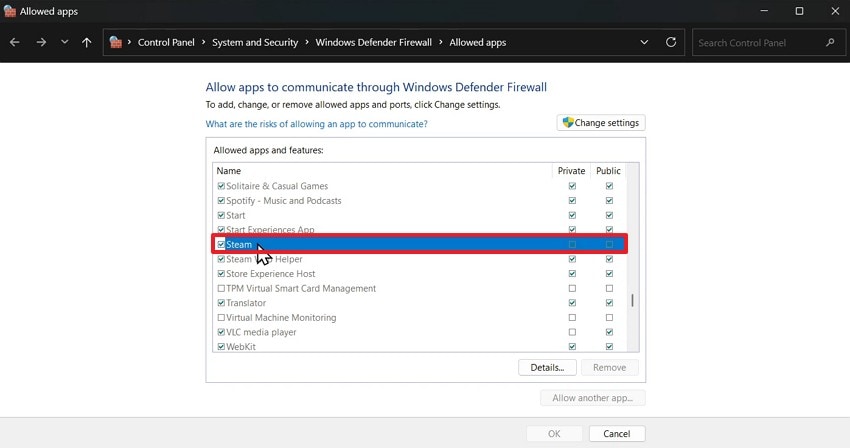The image size is (850, 448).
Task: Check the Private box for VLC media player
Action: (572, 332)
